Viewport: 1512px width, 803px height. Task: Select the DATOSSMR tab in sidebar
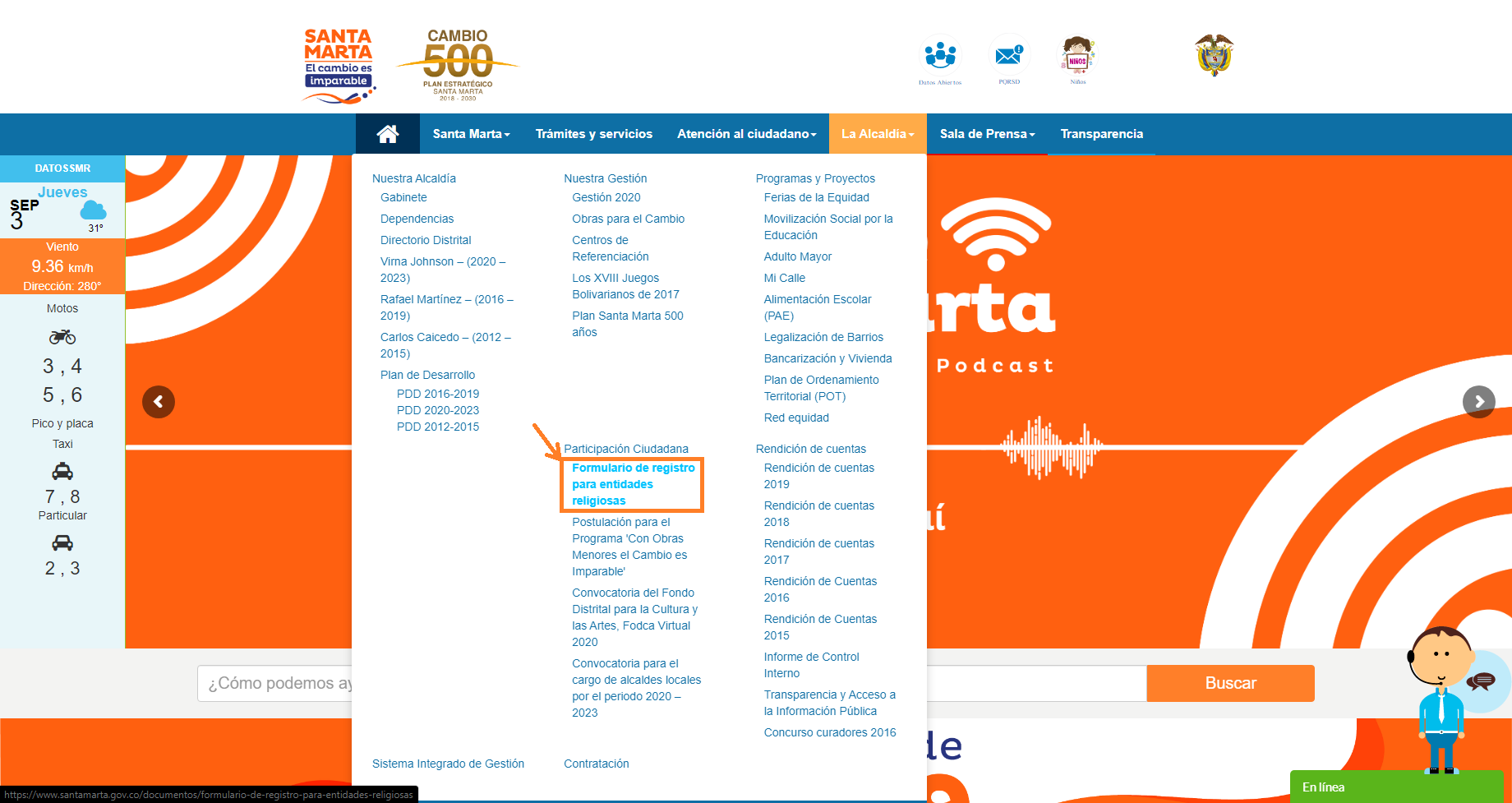(62, 168)
